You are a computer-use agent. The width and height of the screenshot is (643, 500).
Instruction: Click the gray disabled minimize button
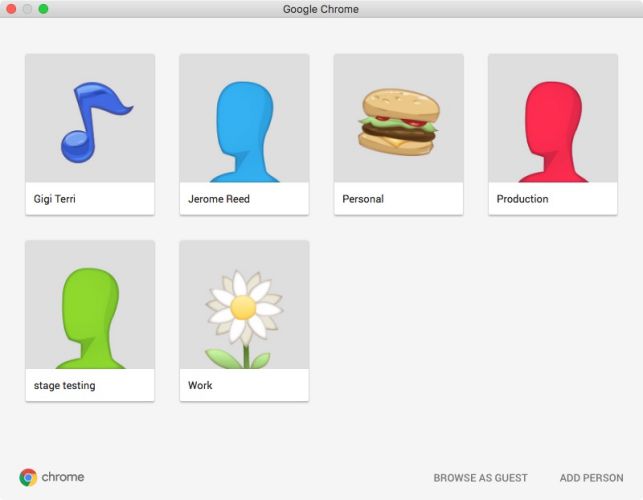(x=27, y=9)
